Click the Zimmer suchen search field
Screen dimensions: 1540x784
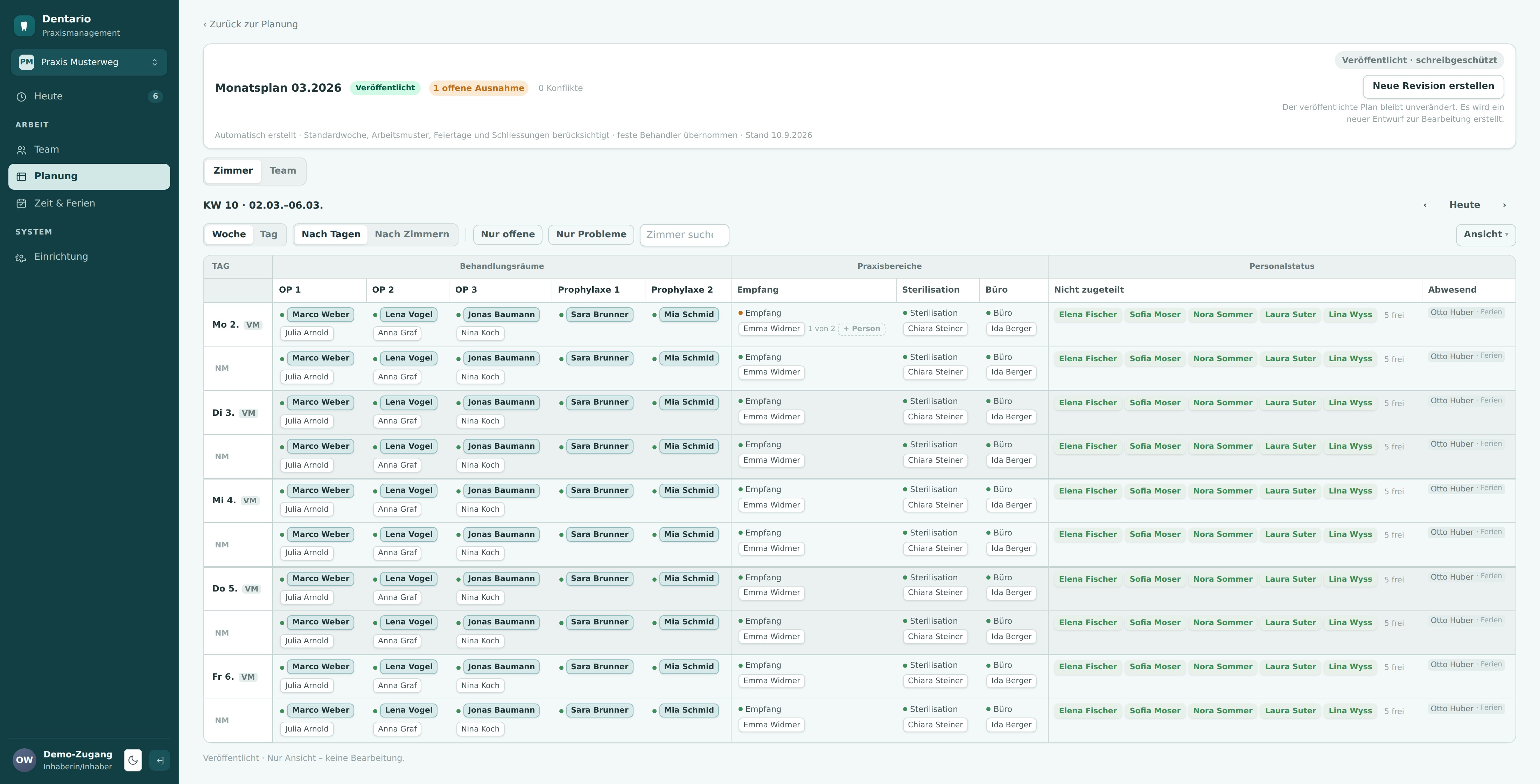click(684, 235)
